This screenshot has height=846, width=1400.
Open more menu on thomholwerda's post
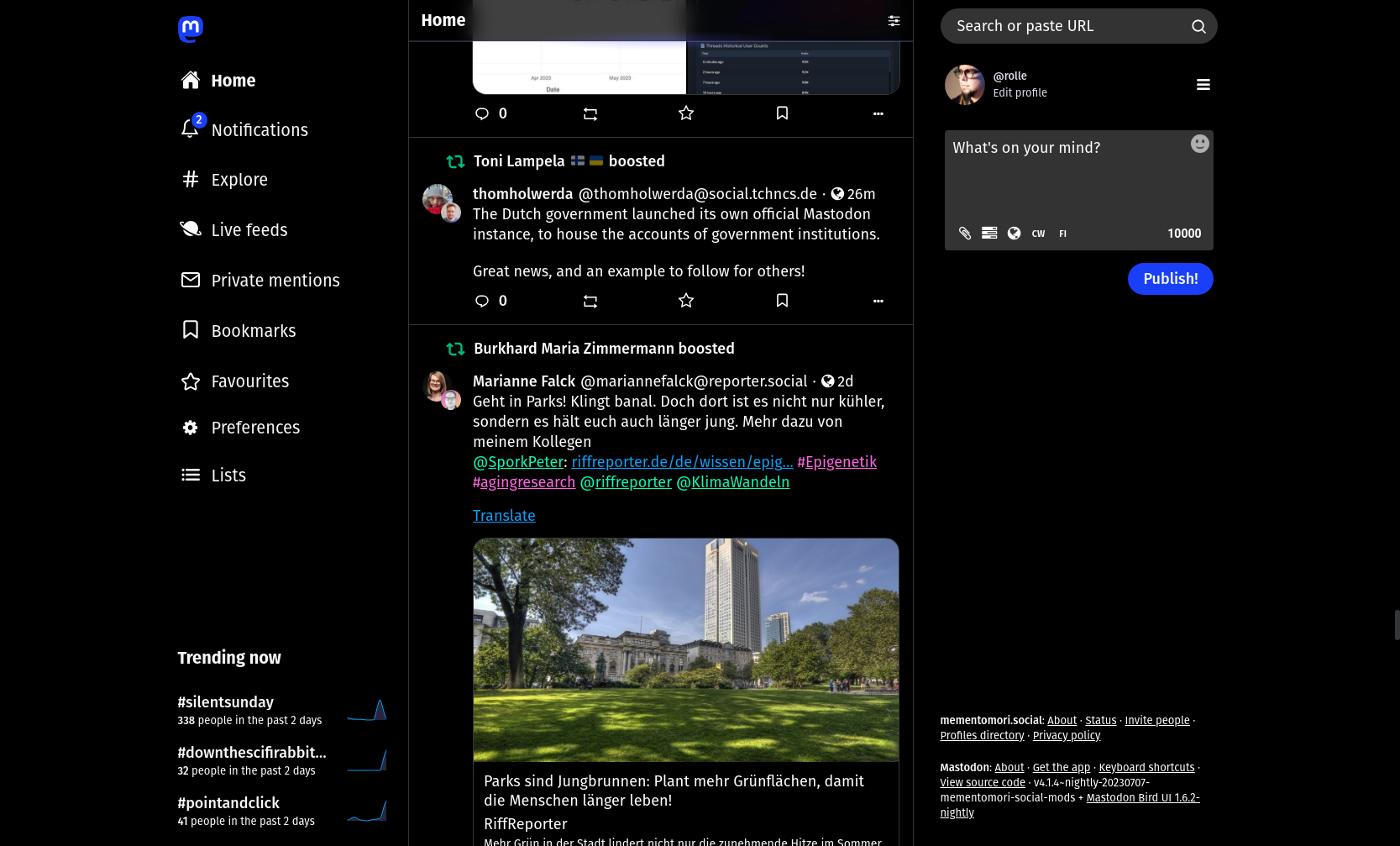click(x=878, y=301)
